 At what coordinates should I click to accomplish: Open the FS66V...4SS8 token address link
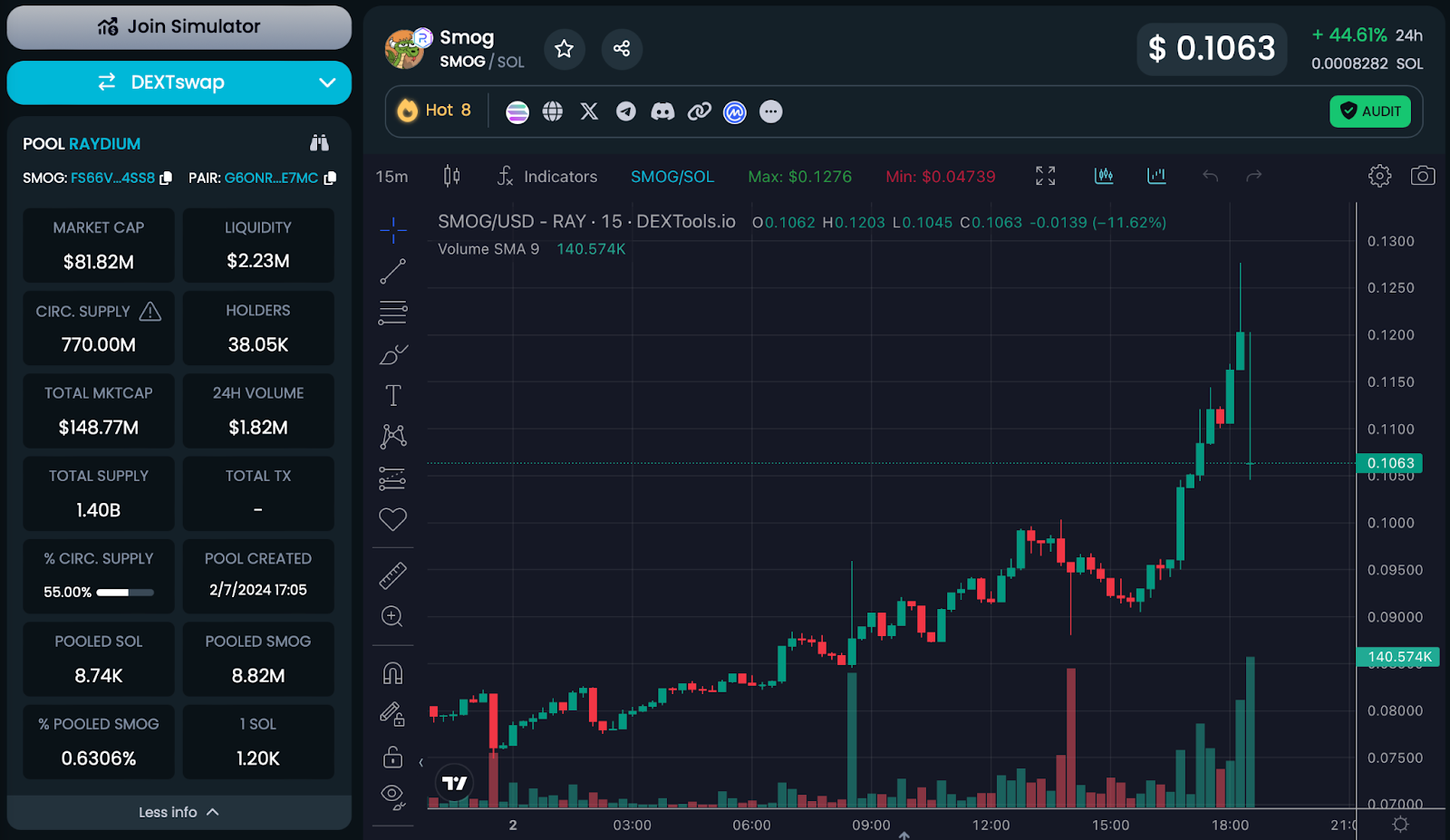tap(112, 179)
